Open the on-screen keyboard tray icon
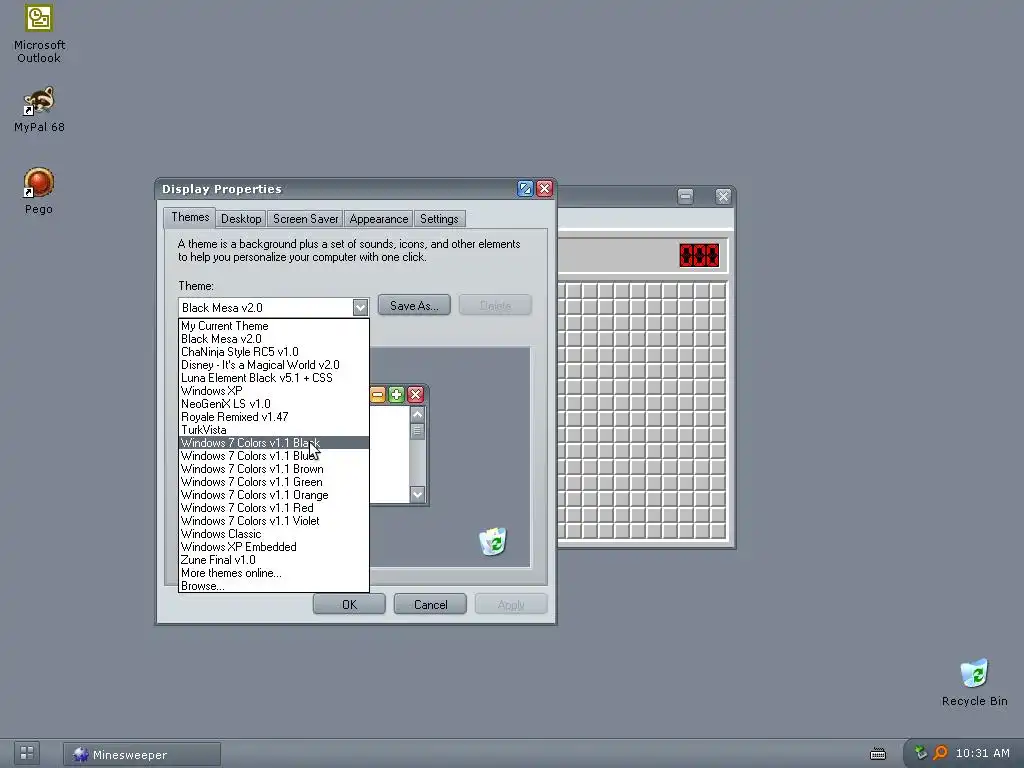 (x=878, y=754)
